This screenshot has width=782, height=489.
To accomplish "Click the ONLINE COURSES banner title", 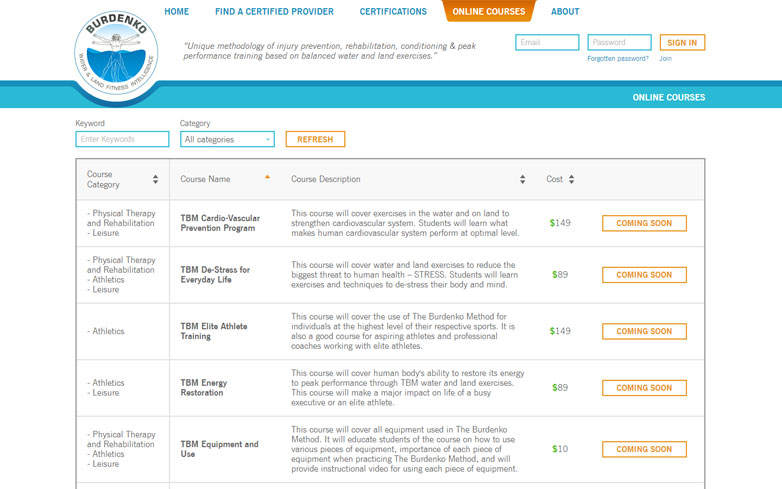I will tap(669, 98).
